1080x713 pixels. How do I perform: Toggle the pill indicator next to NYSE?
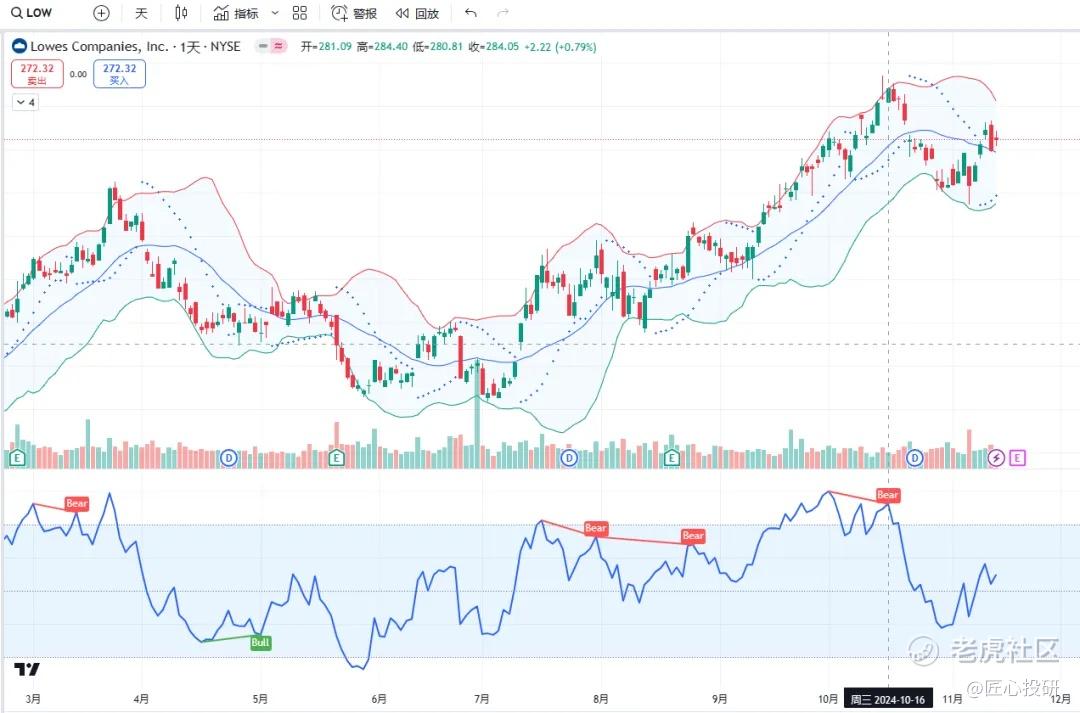coord(271,46)
